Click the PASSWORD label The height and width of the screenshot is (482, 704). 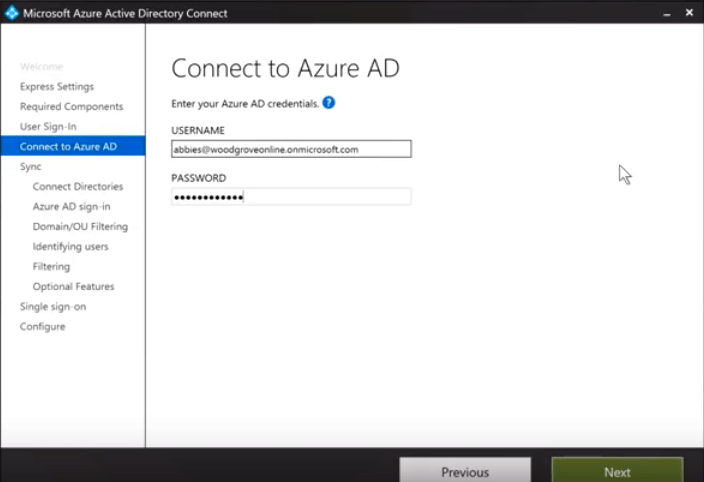pos(198,178)
